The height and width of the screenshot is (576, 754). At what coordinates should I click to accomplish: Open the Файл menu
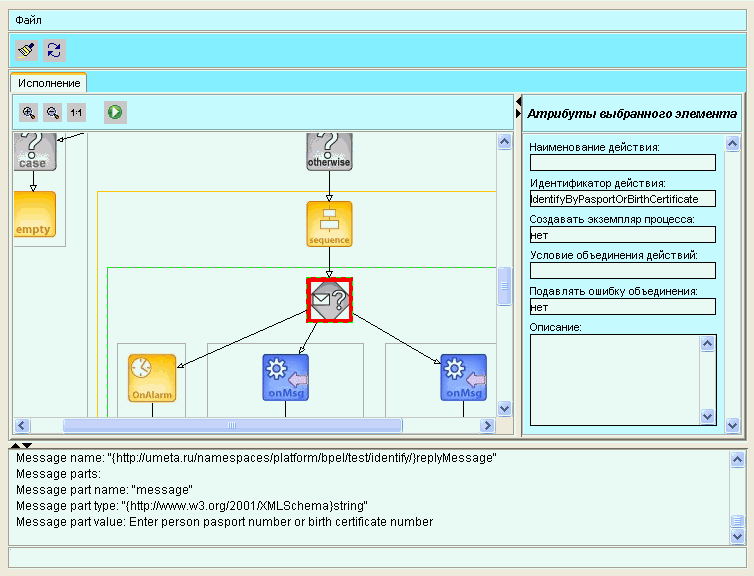pos(28,19)
